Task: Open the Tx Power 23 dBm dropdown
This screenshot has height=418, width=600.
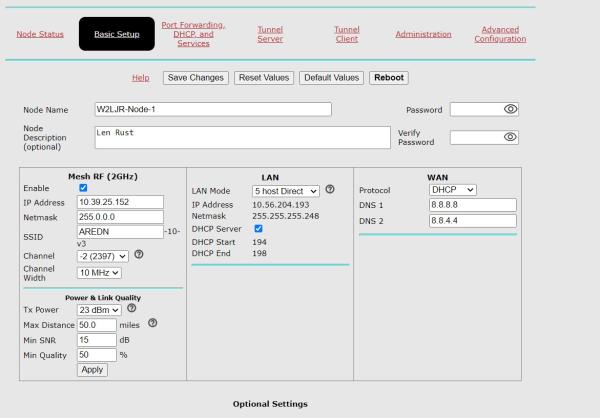Action: (99, 310)
